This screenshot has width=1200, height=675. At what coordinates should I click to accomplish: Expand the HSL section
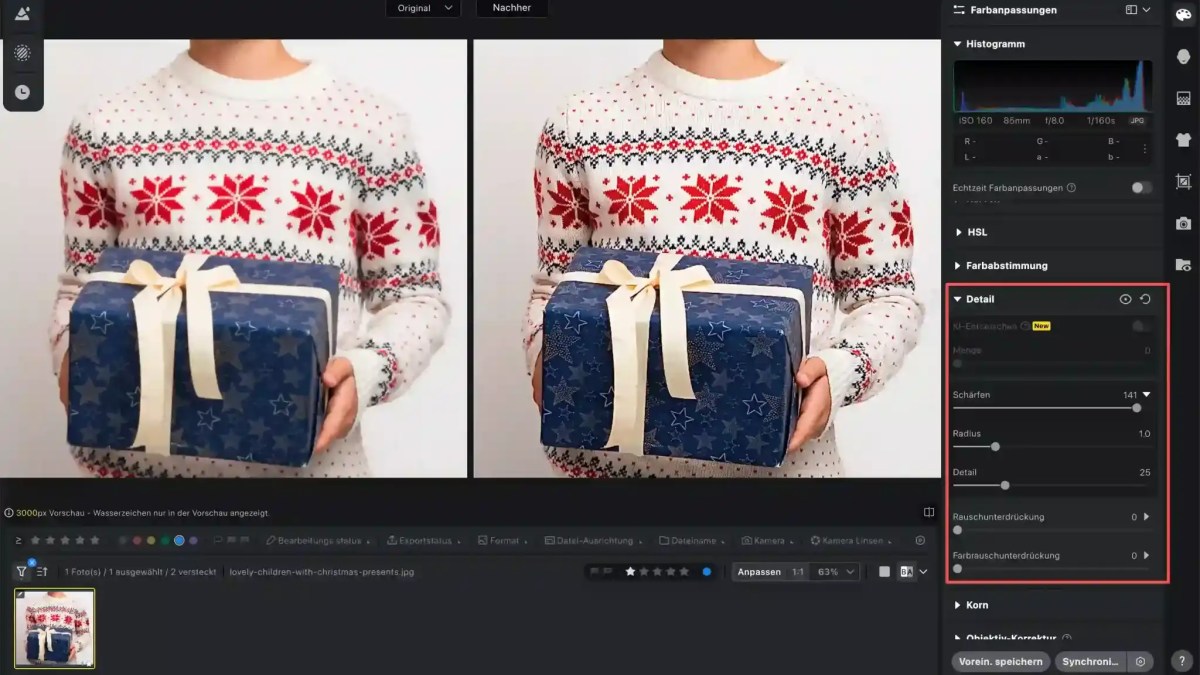pos(970,232)
